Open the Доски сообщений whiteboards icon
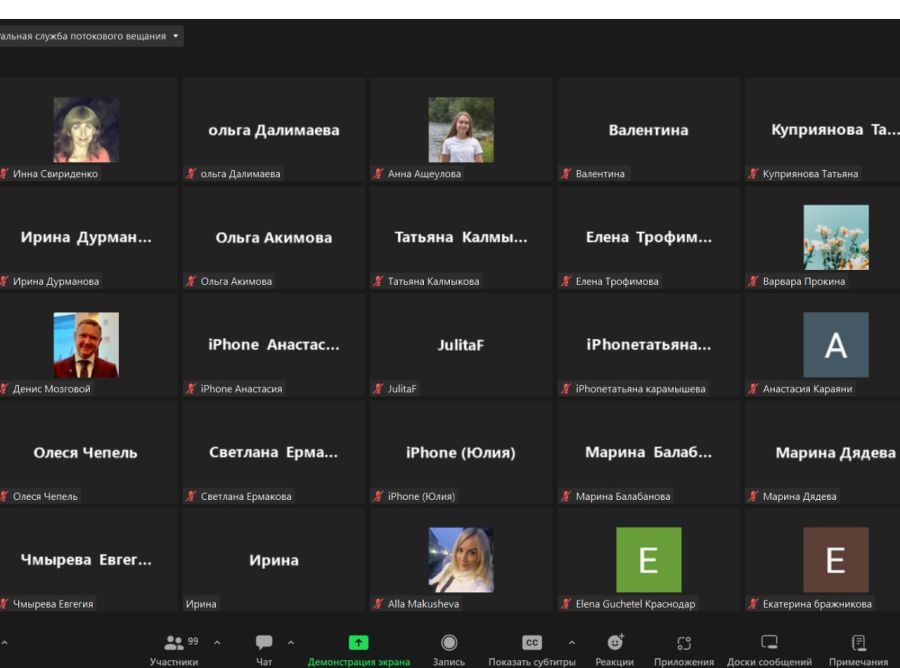This screenshot has height=668, width=900. [769, 642]
